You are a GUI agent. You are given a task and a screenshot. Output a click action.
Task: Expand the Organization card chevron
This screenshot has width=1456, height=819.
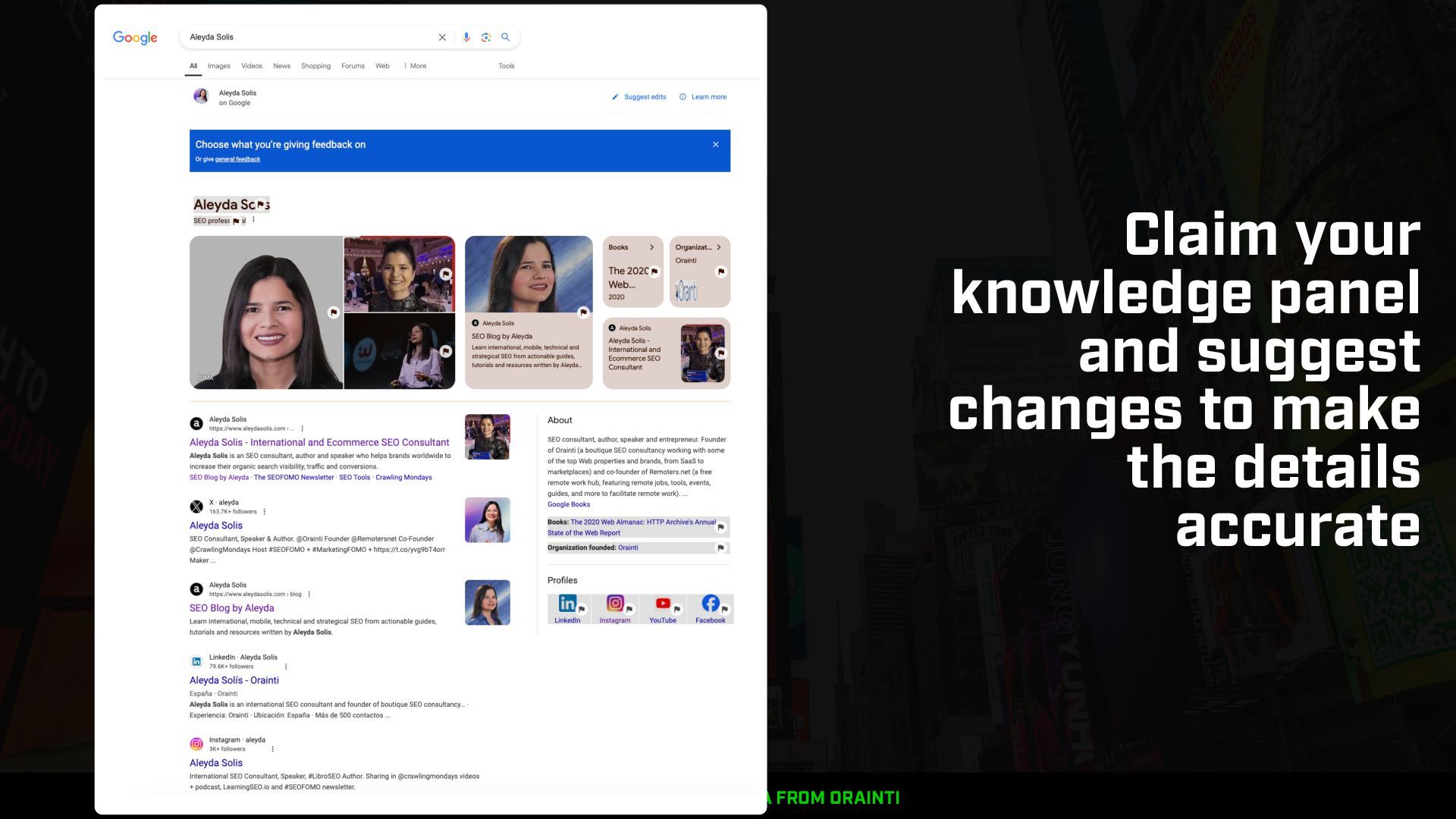point(719,247)
